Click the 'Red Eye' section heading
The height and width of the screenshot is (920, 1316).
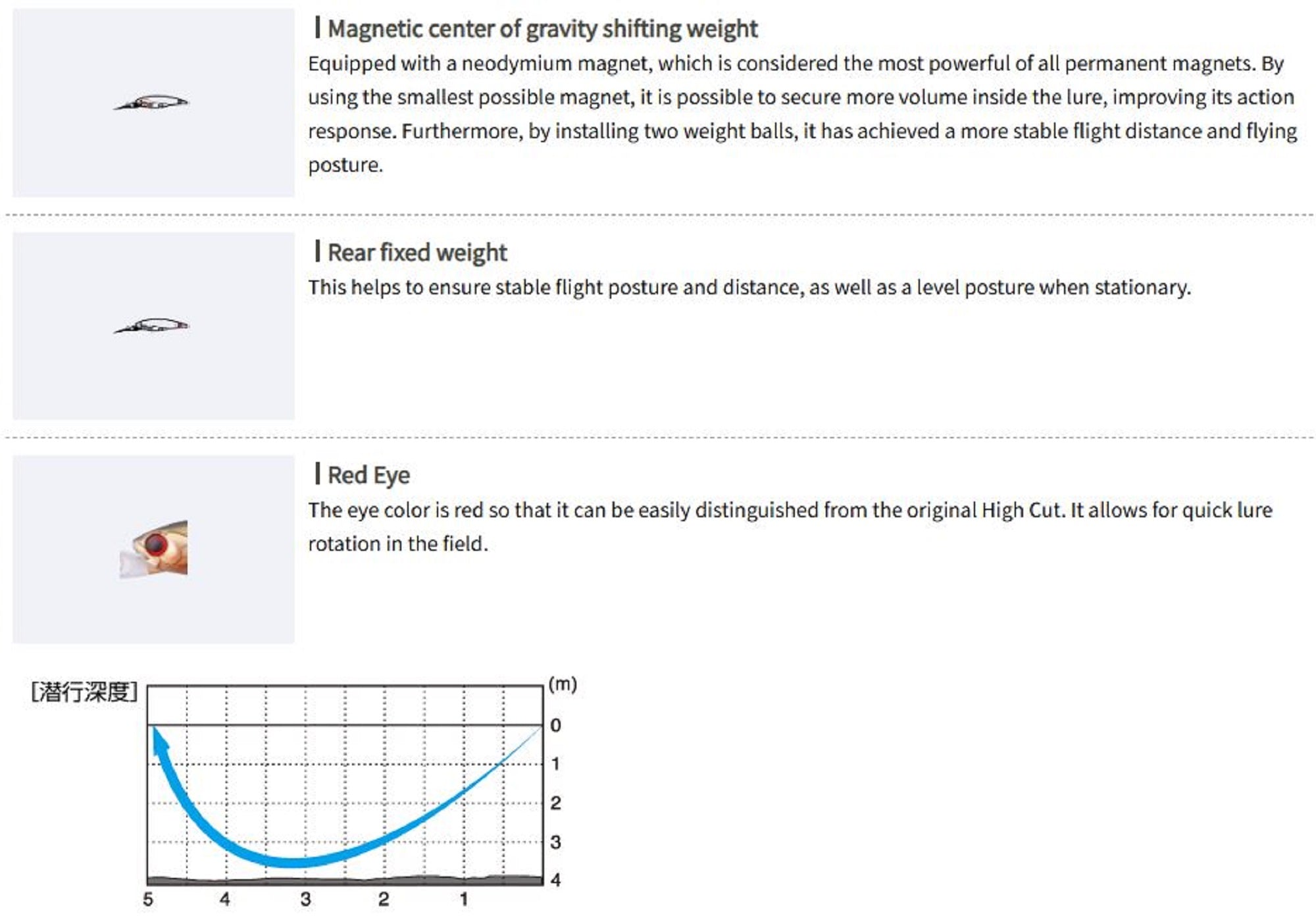[x=368, y=475]
